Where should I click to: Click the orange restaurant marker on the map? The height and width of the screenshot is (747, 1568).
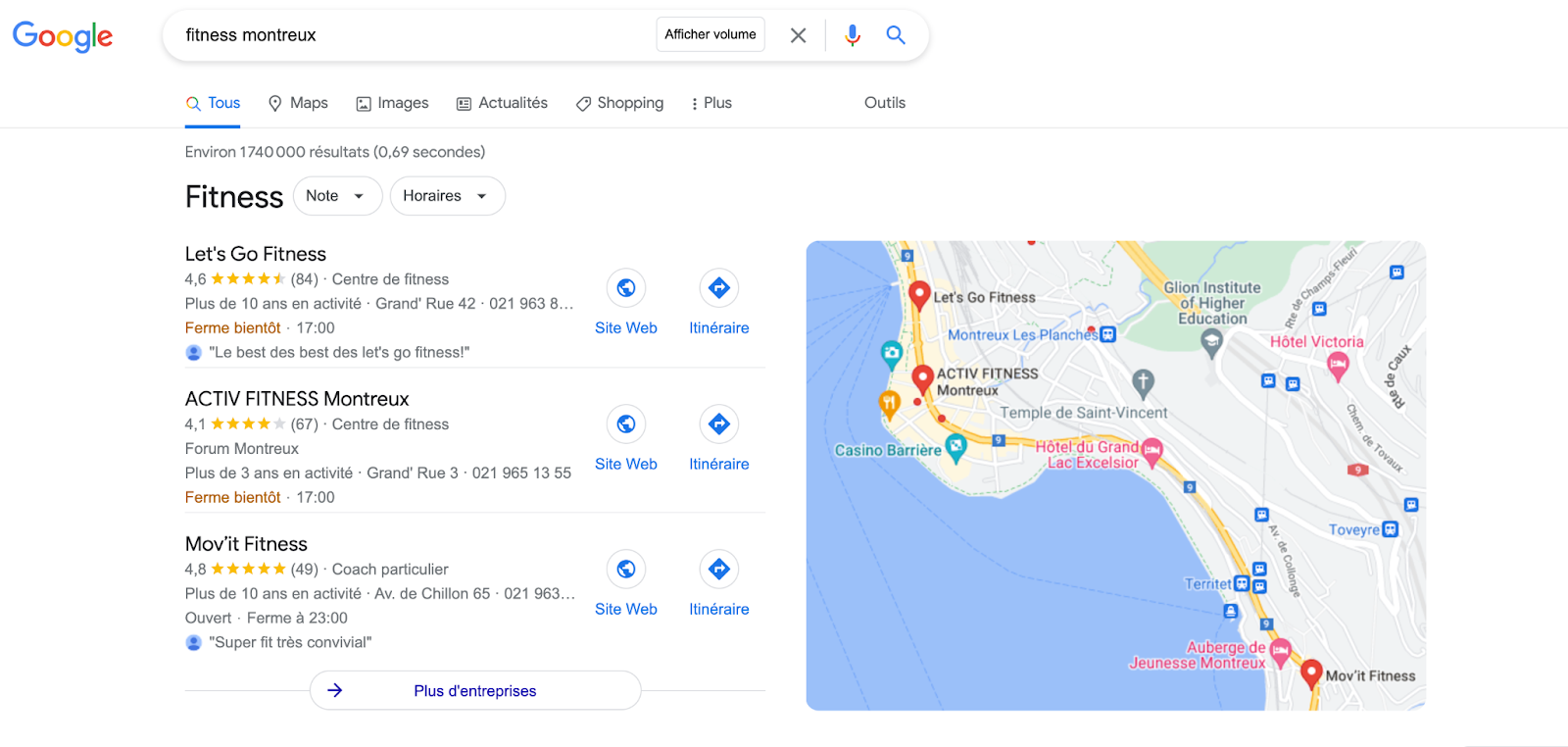(889, 403)
